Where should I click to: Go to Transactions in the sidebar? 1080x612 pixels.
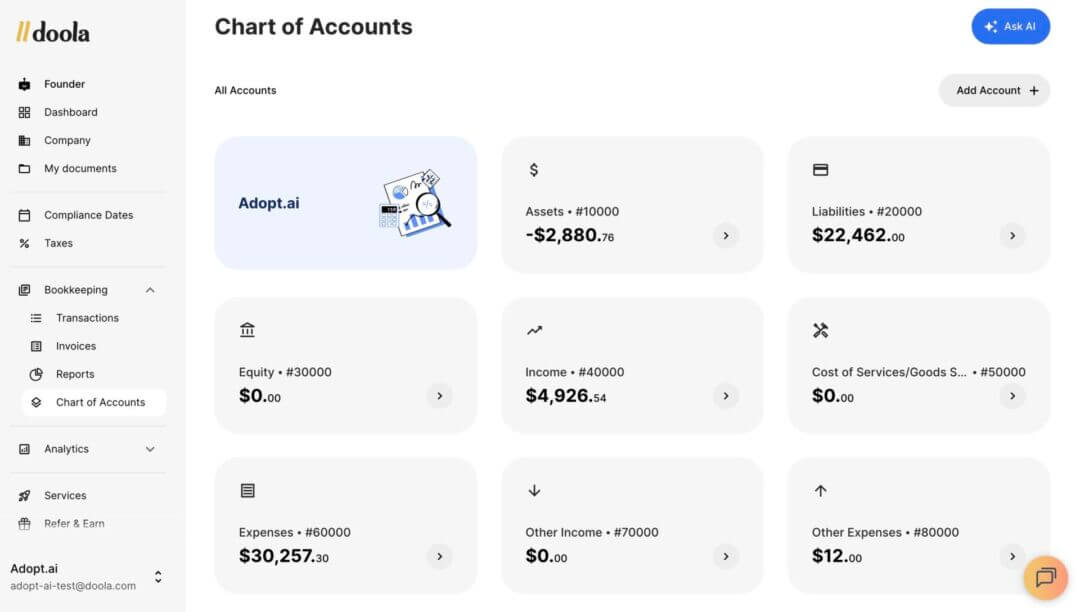click(87, 318)
